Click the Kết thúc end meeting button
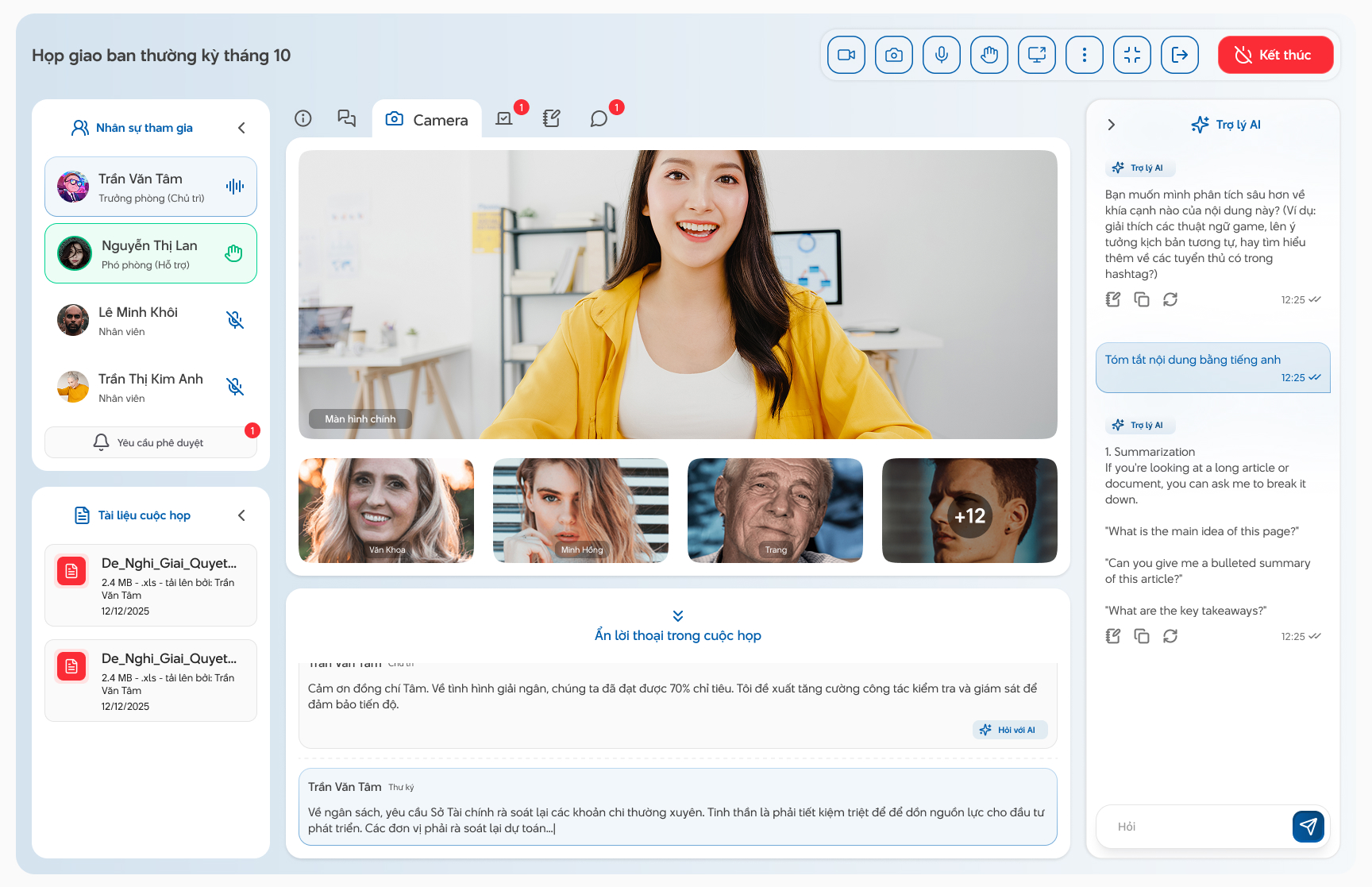 point(1276,55)
